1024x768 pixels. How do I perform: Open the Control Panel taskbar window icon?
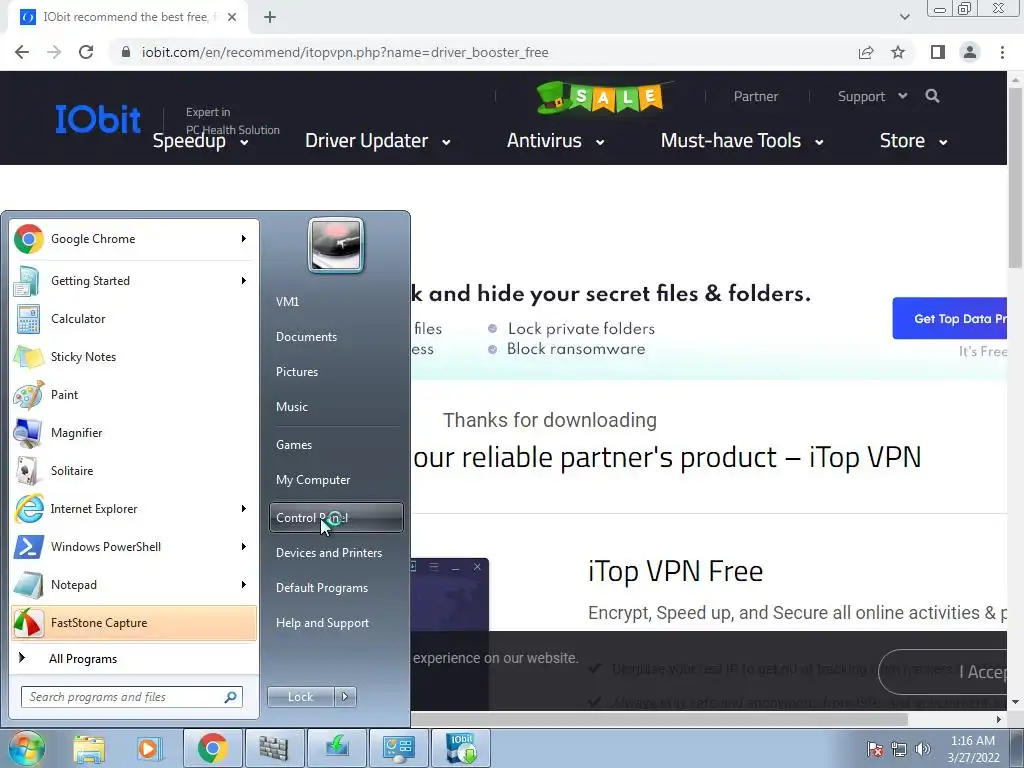(398, 748)
